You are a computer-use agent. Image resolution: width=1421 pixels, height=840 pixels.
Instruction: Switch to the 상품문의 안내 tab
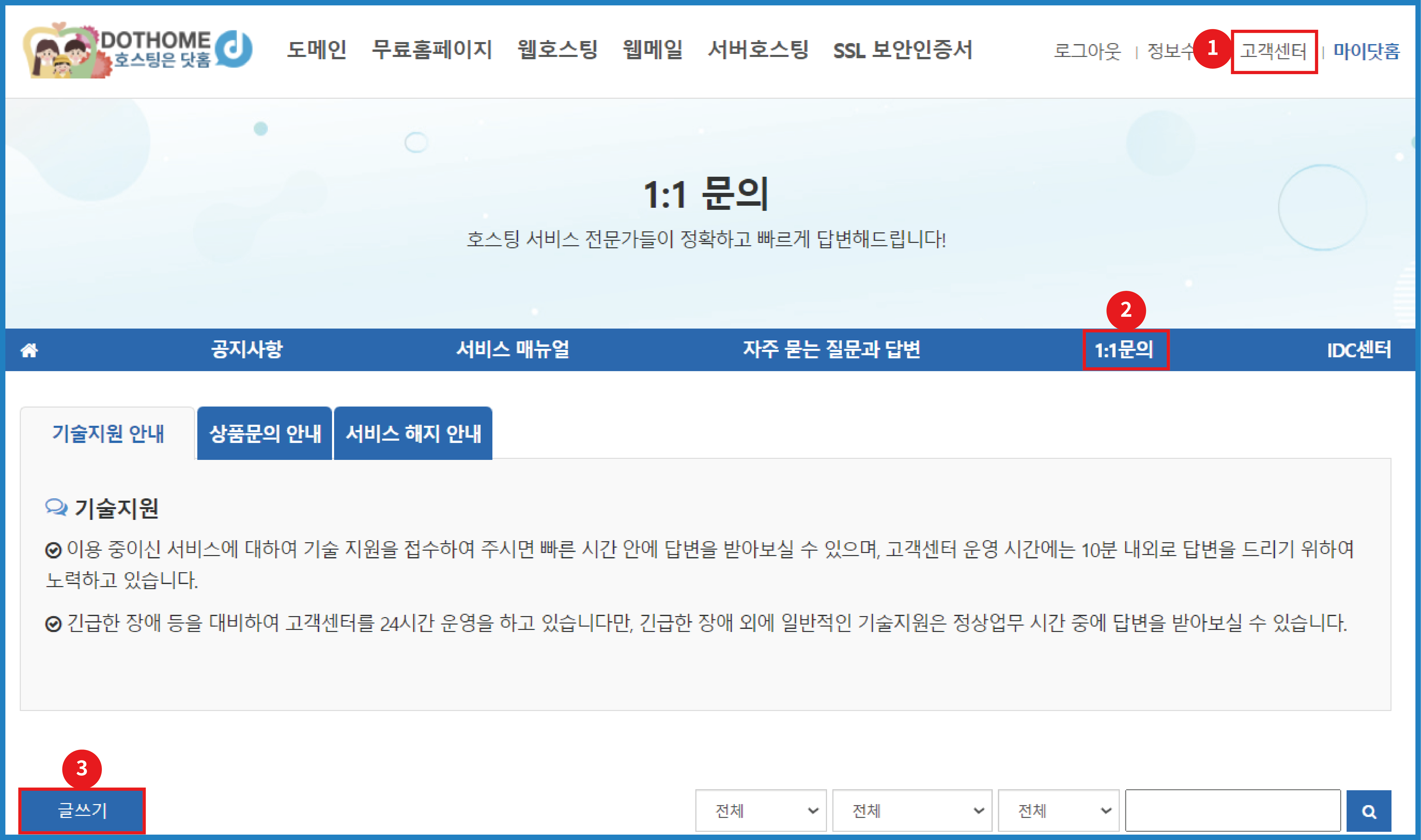click(x=264, y=433)
